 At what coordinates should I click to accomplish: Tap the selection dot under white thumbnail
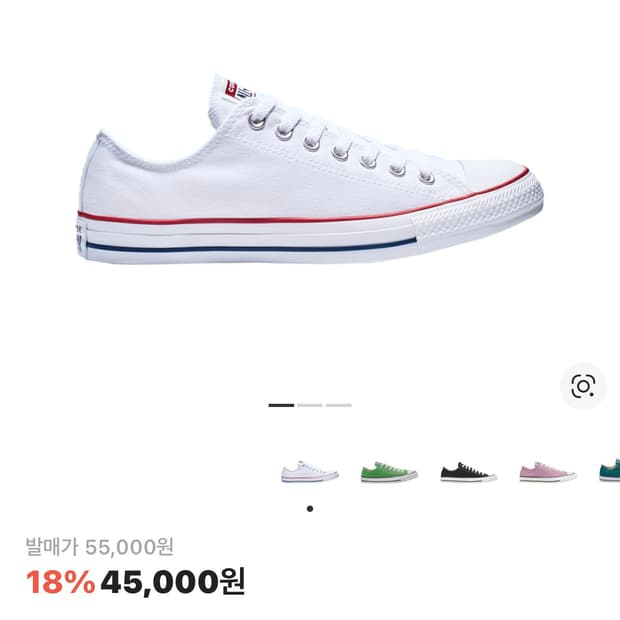(x=310, y=509)
